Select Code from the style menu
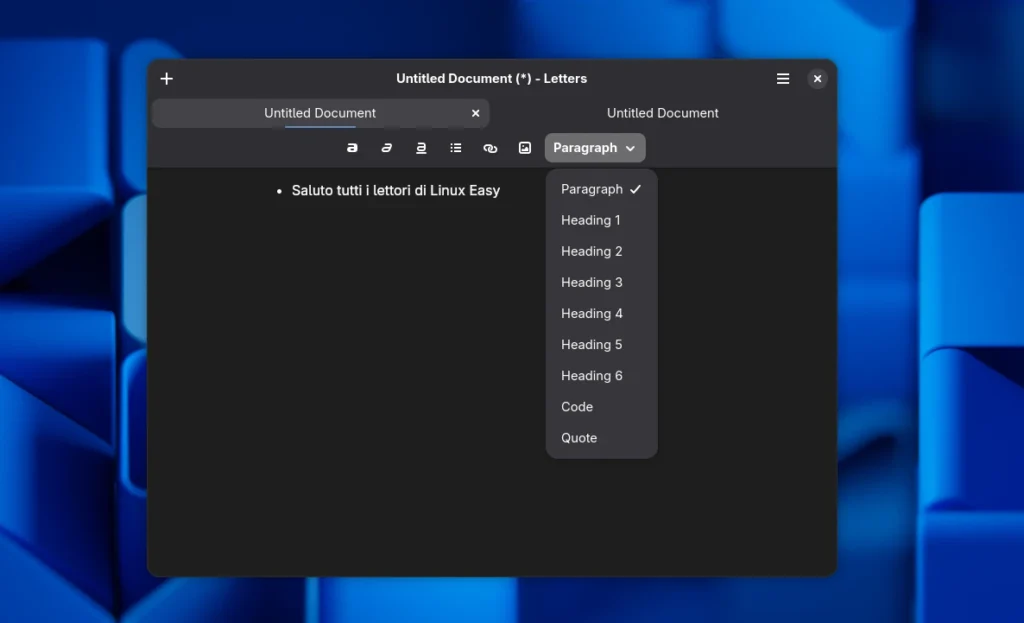Screen dimensions: 1024x623 (577, 407)
